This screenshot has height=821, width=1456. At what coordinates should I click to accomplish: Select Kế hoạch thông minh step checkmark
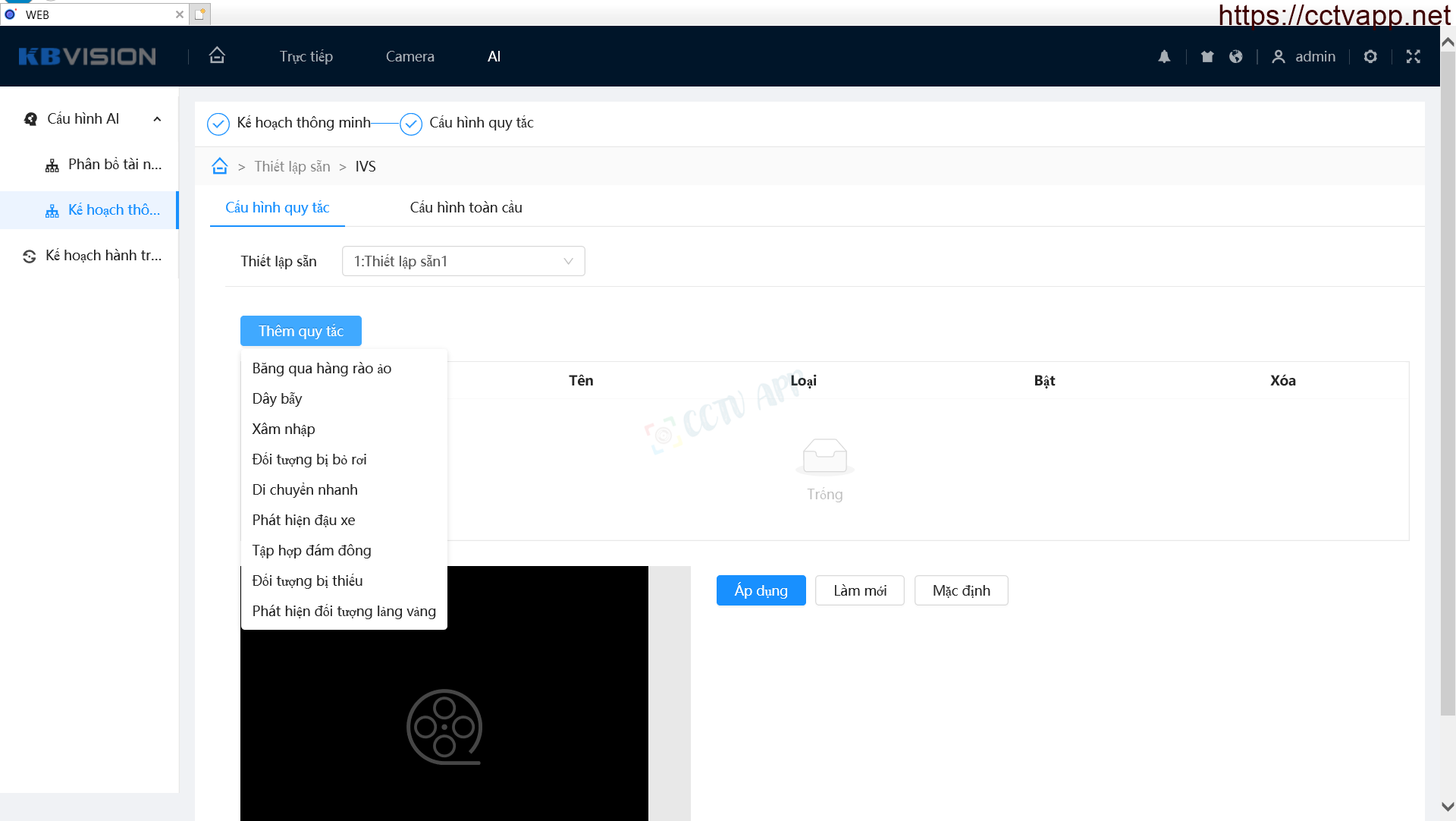click(218, 124)
